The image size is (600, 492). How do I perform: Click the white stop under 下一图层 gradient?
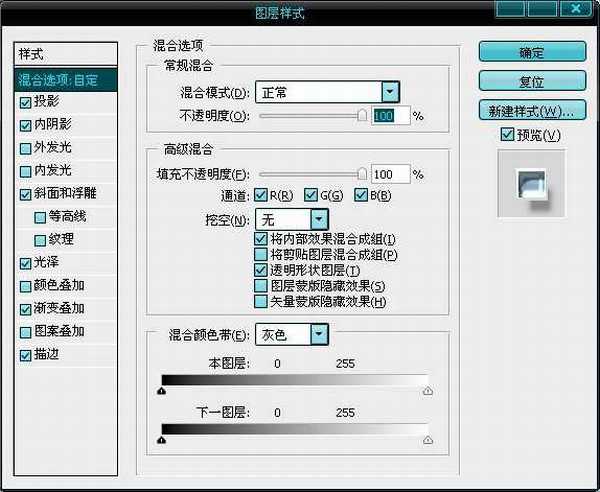click(x=429, y=439)
